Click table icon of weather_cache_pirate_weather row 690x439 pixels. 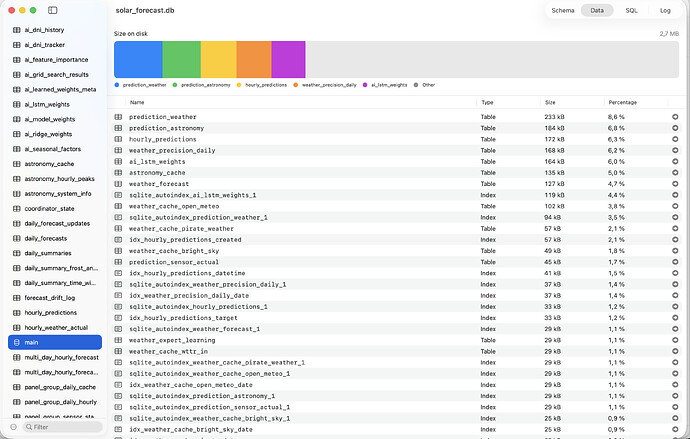pyautogui.click(x=118, y=228)
